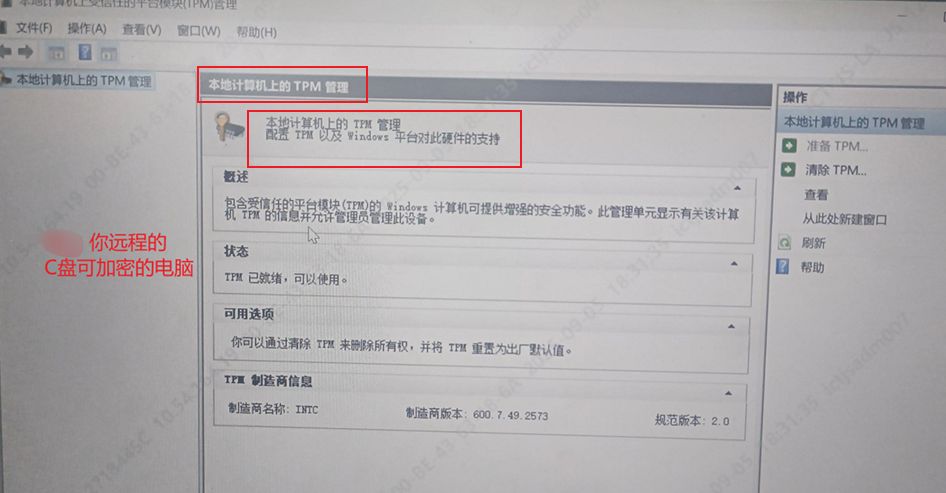The image size is (946, 493).
Task: Collapse the TPM 制造商信息 section
Action: [728, 393]
